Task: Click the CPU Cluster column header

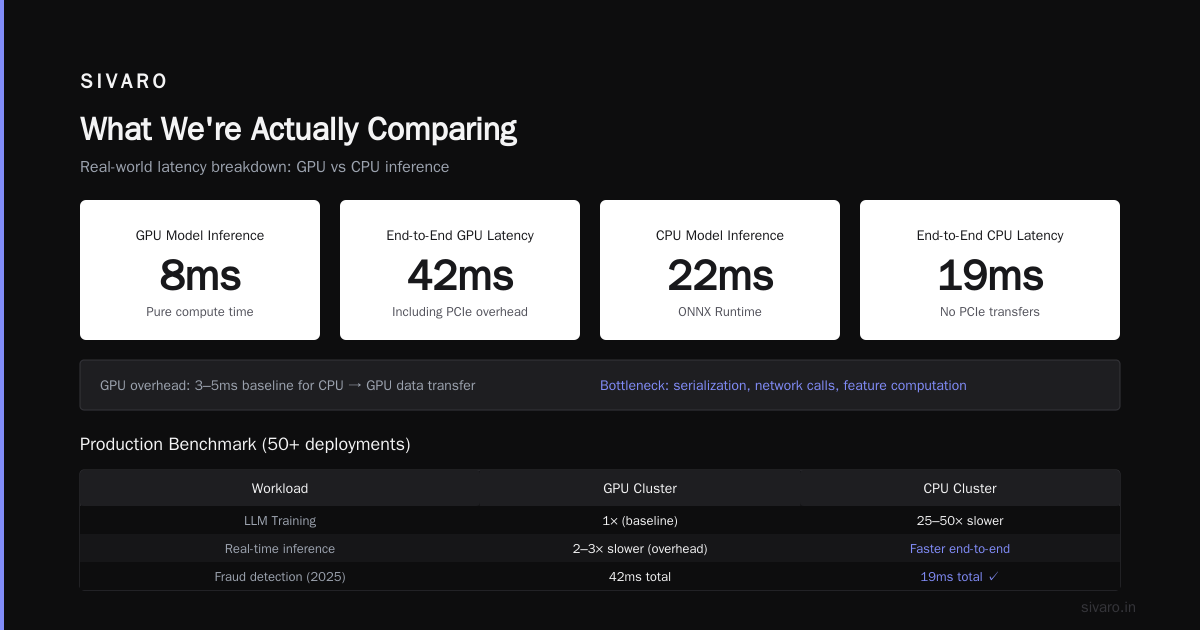Action: pos(960,489)
